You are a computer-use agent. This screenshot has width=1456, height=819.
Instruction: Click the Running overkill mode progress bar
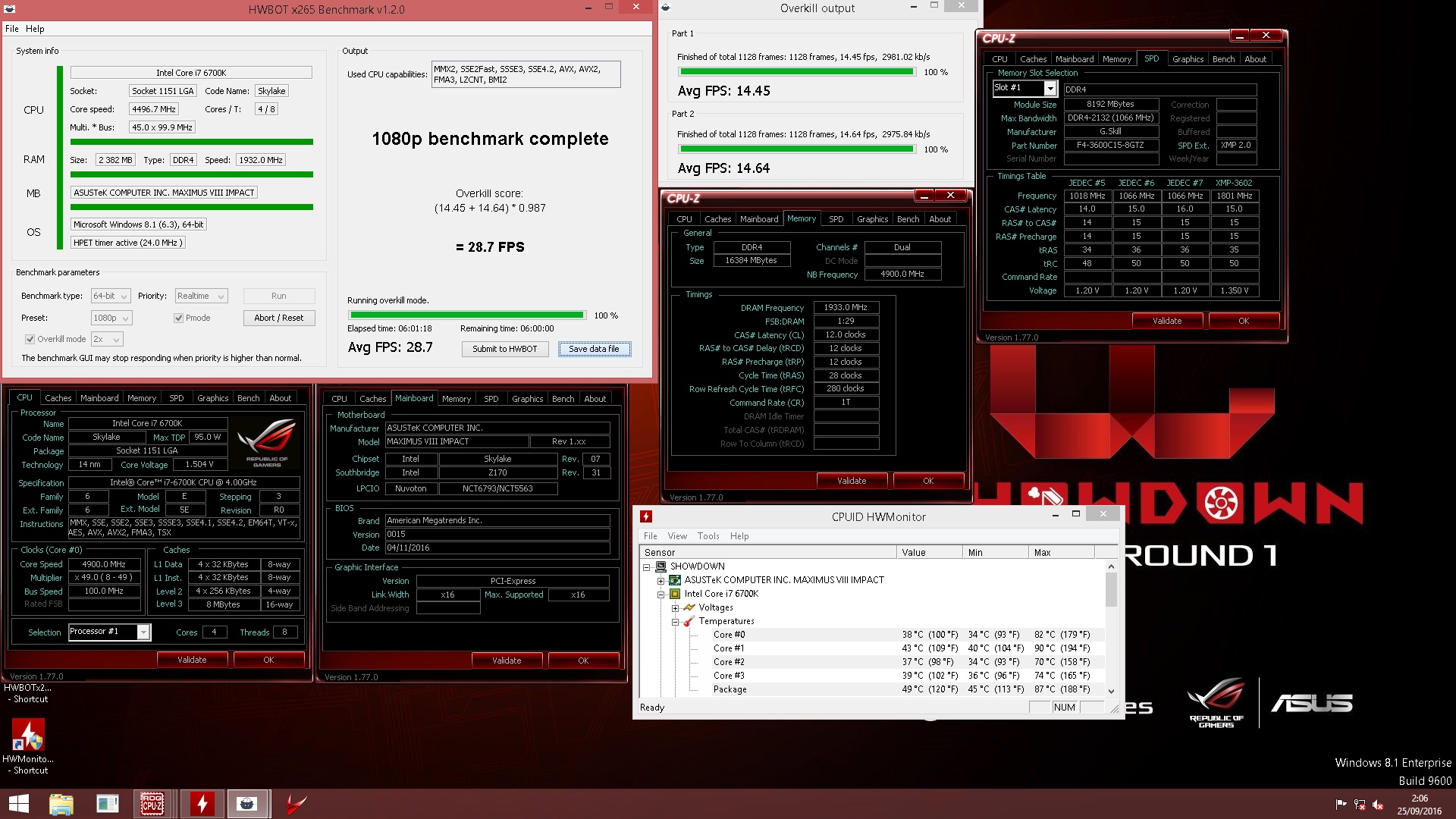467,315
